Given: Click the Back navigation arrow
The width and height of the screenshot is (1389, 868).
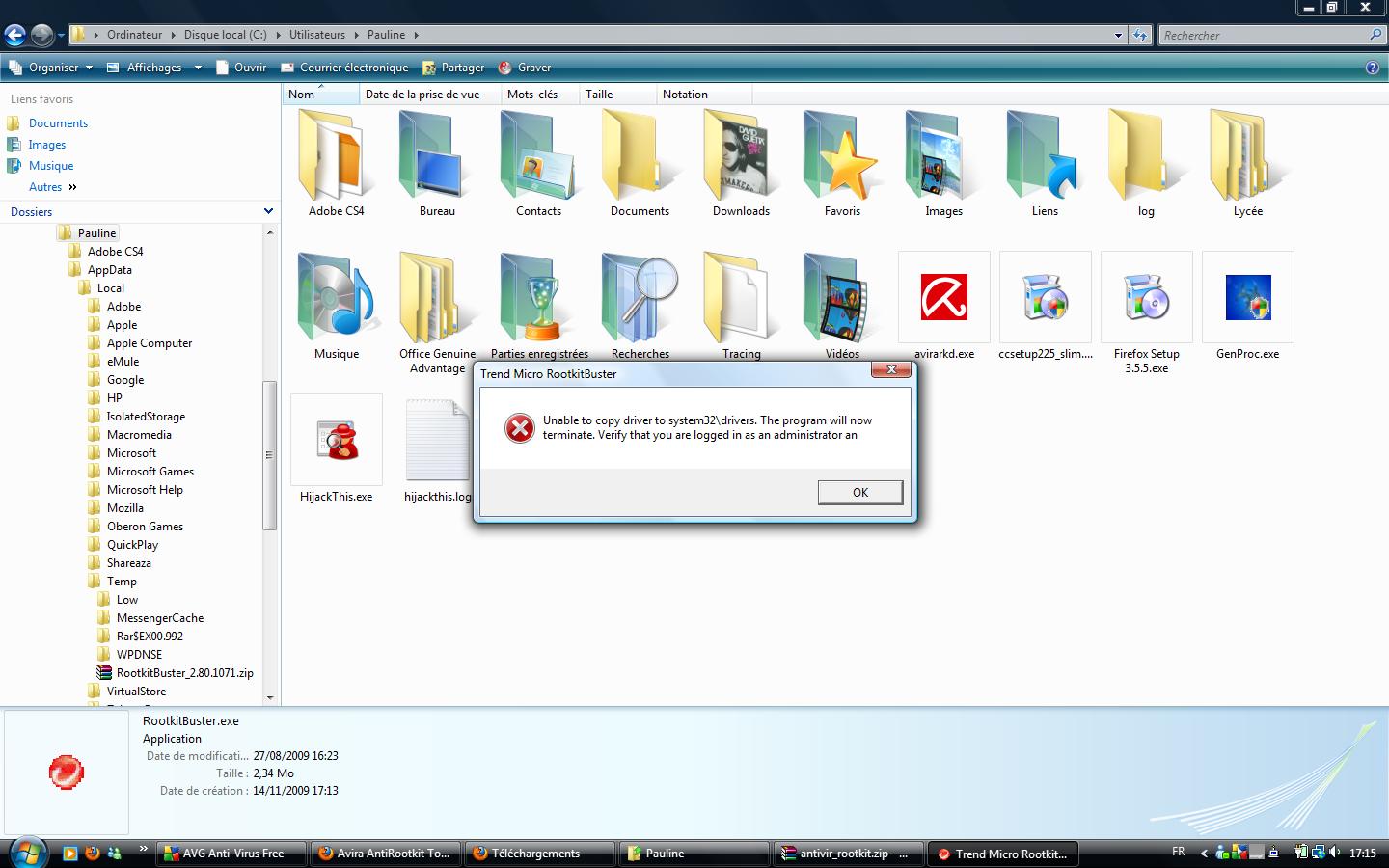Looking at the screenshot, I should pos(14,36).
